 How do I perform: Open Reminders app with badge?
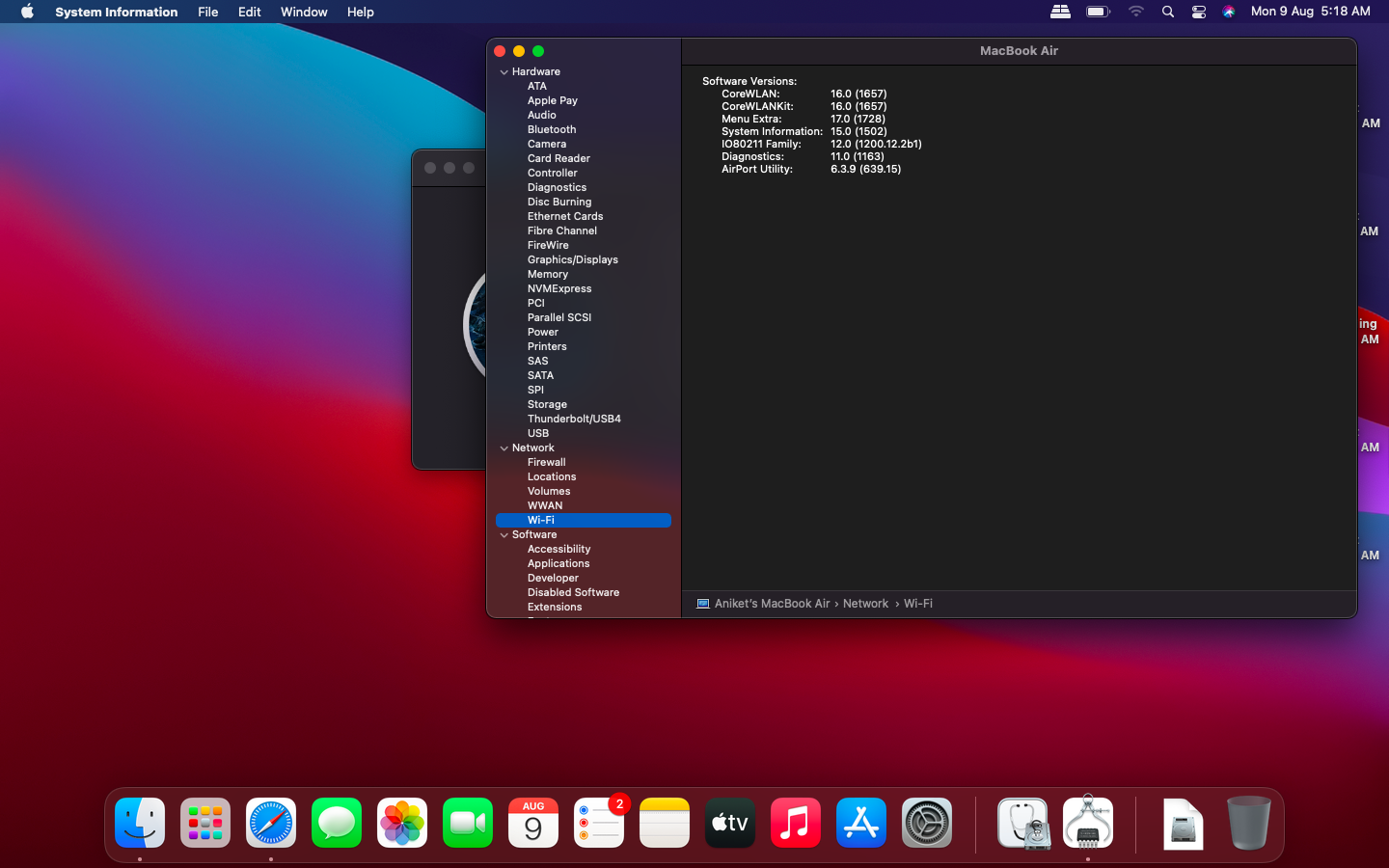[599, 824]
